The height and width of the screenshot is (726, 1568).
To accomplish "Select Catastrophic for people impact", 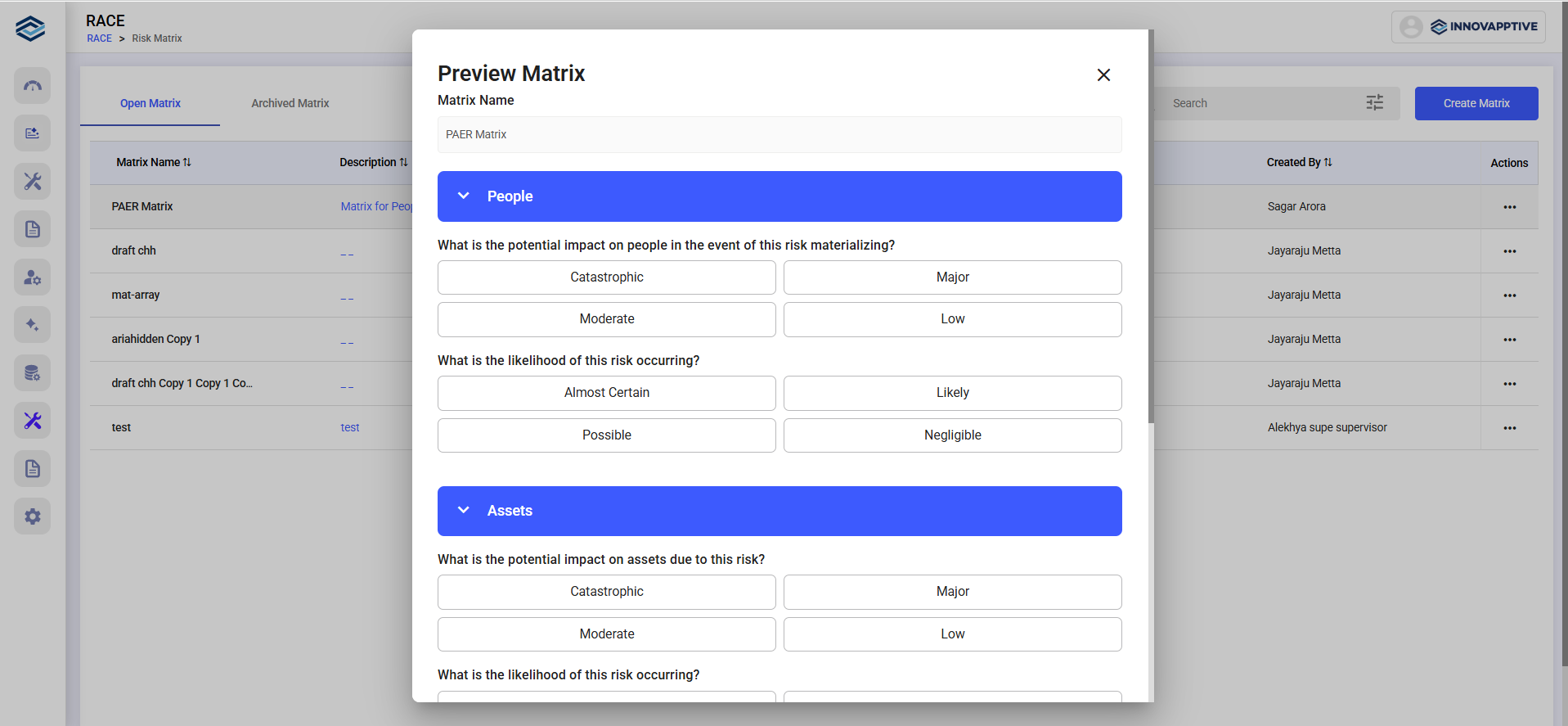I will 606,277.
